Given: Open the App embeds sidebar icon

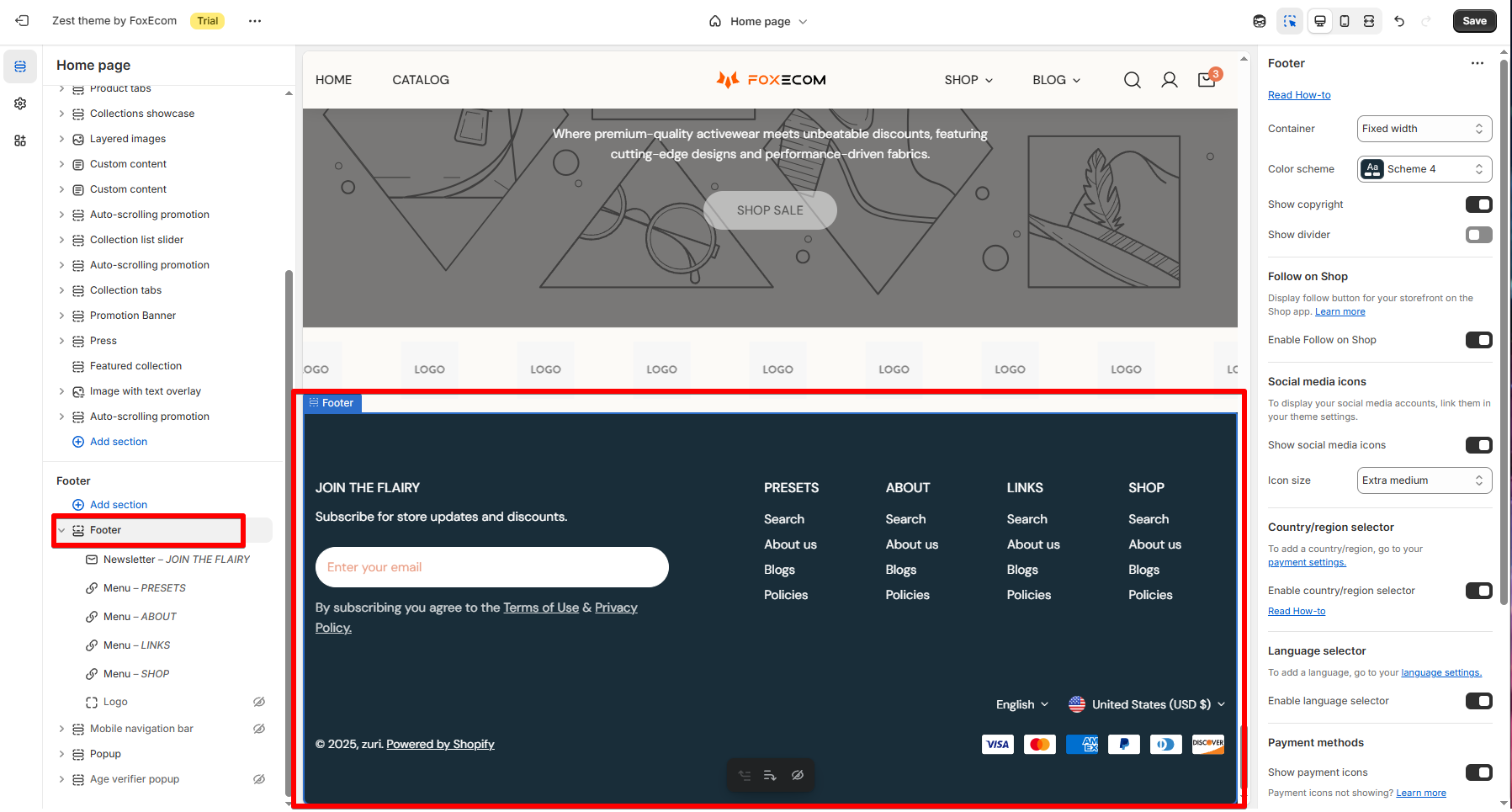Looking at the screenshot, I should pos(20,141).
